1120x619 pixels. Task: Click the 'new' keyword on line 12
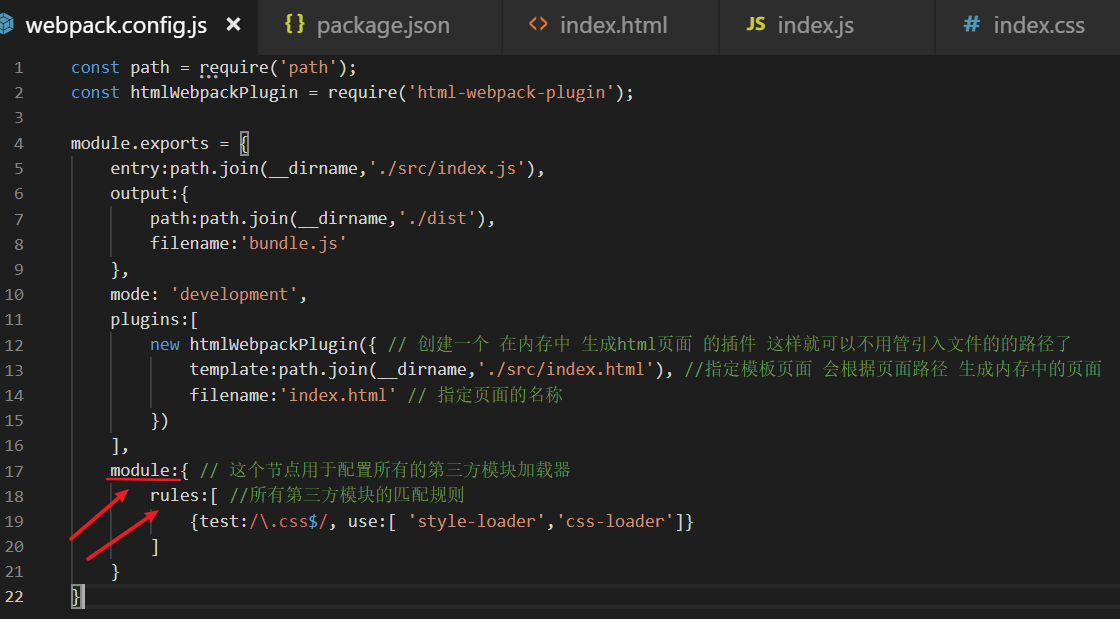coord(165,345)
